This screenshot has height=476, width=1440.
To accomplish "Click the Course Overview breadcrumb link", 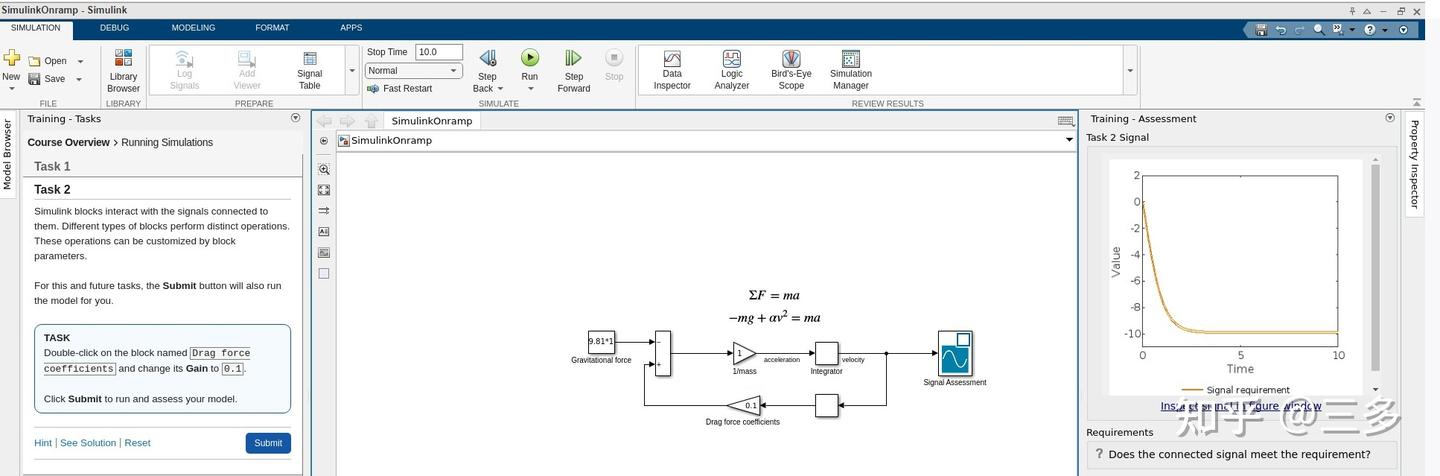I will coord(68,142).
